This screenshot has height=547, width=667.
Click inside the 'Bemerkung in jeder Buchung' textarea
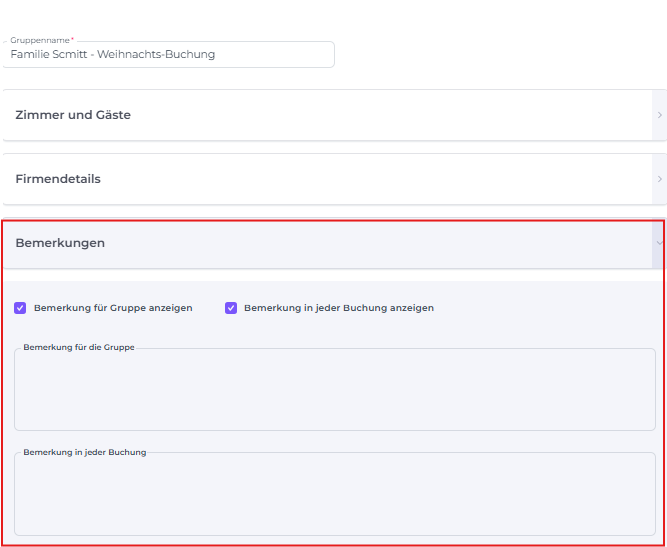(334, 497)
